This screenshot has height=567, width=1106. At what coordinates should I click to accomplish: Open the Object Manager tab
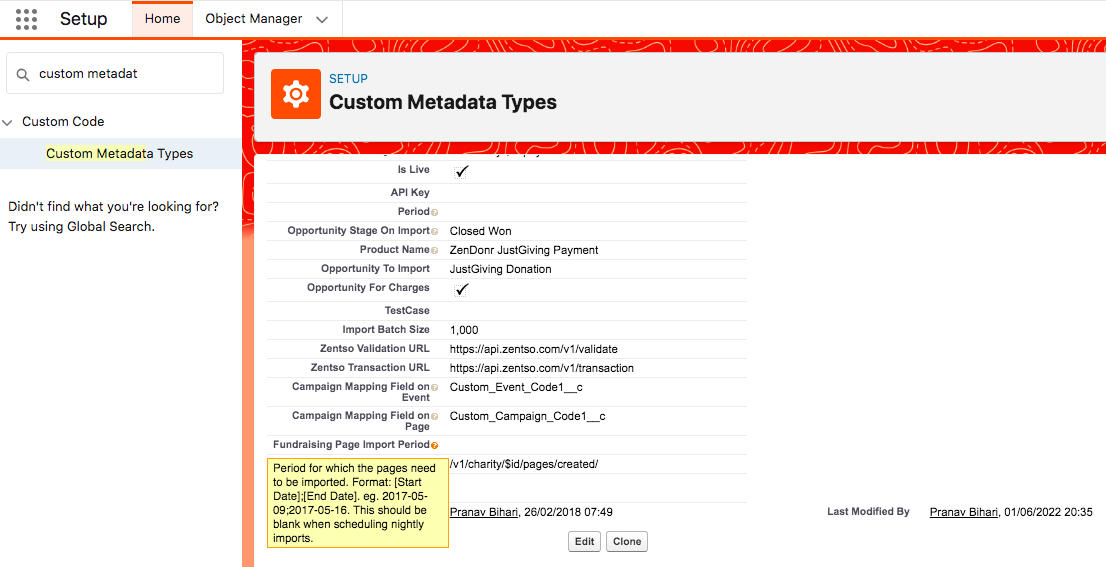click(x=254, y=19)
